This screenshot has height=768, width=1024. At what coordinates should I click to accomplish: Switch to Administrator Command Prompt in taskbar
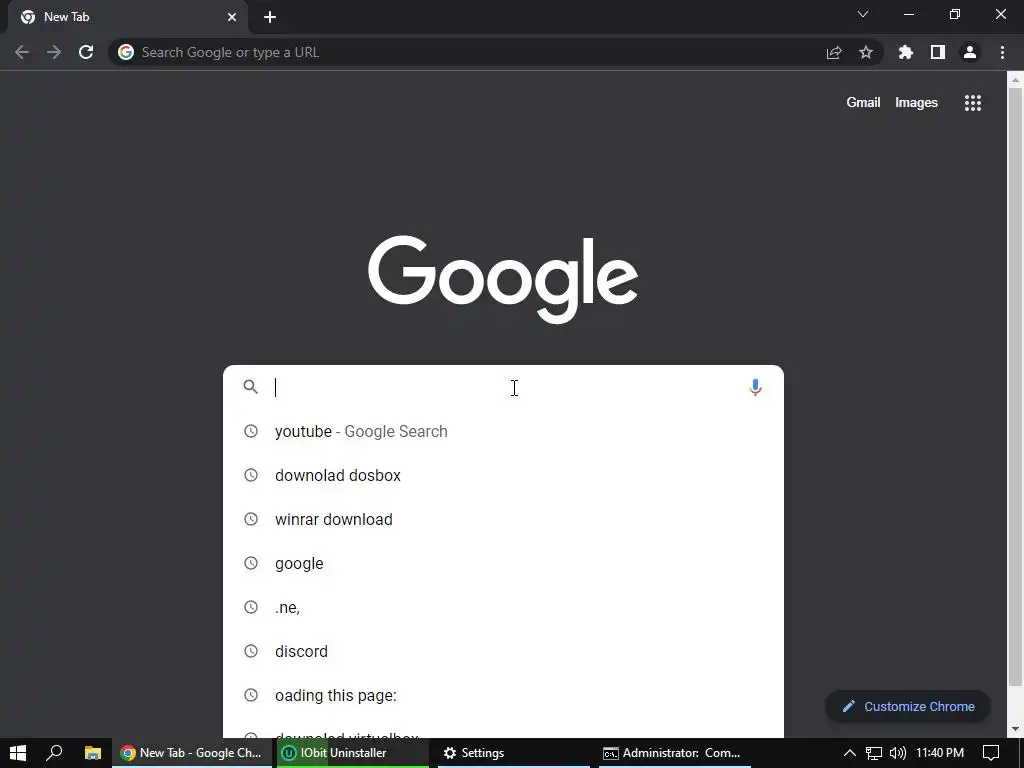[x=675, y=753]
